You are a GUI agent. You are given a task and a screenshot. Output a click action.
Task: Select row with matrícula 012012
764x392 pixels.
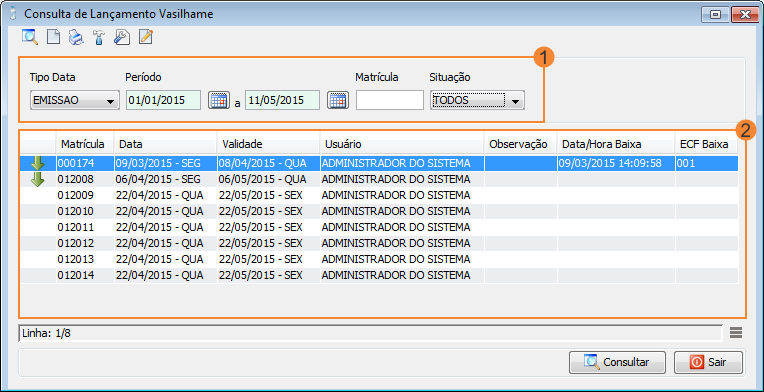coord(379,243)
